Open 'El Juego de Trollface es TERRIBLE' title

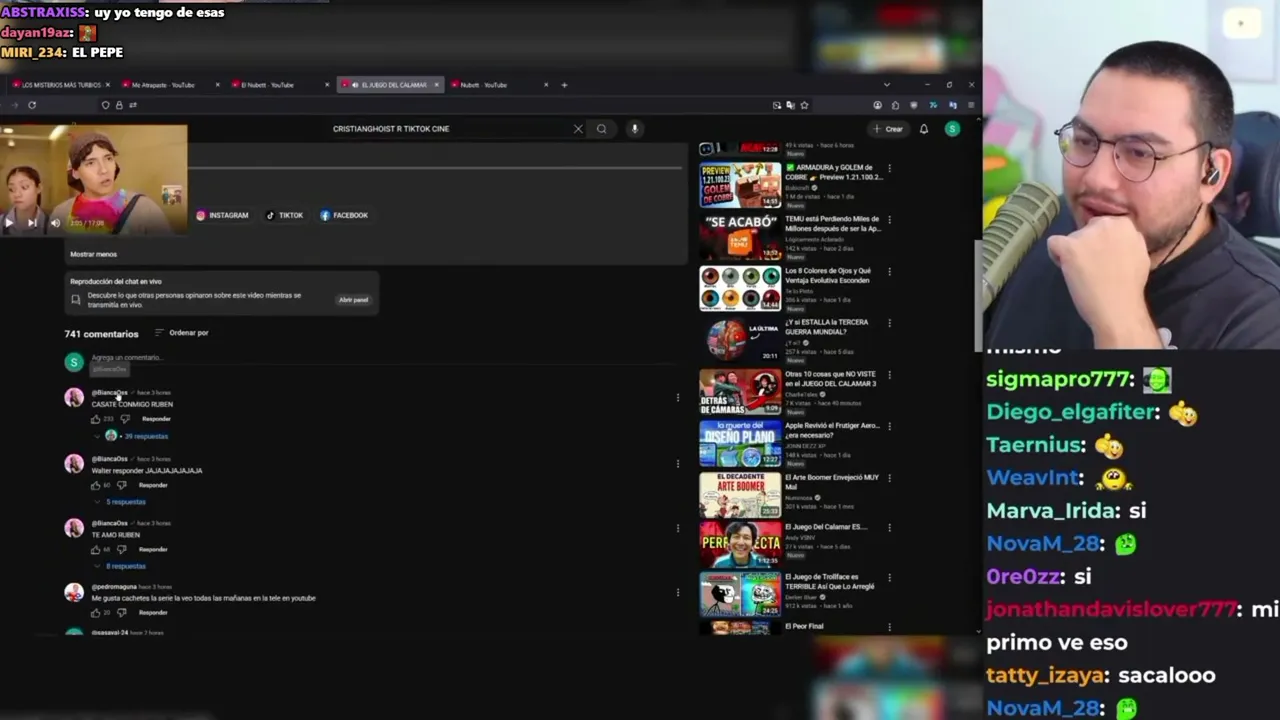click(x=829, y=582)
